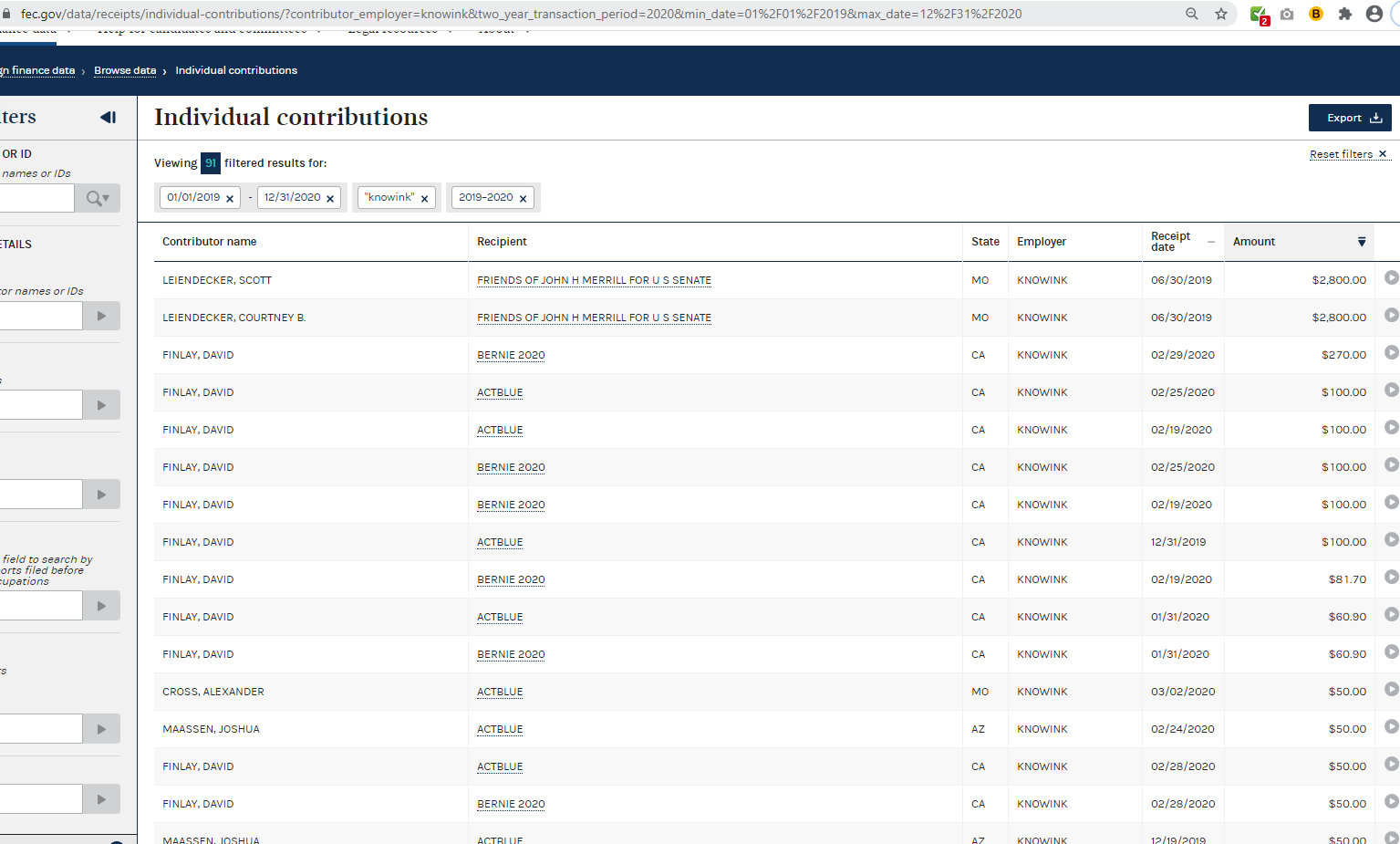Remove the 2019–2020 filter tag
Viewport: 1400px width, 844px height.
(x=523, y=199)
